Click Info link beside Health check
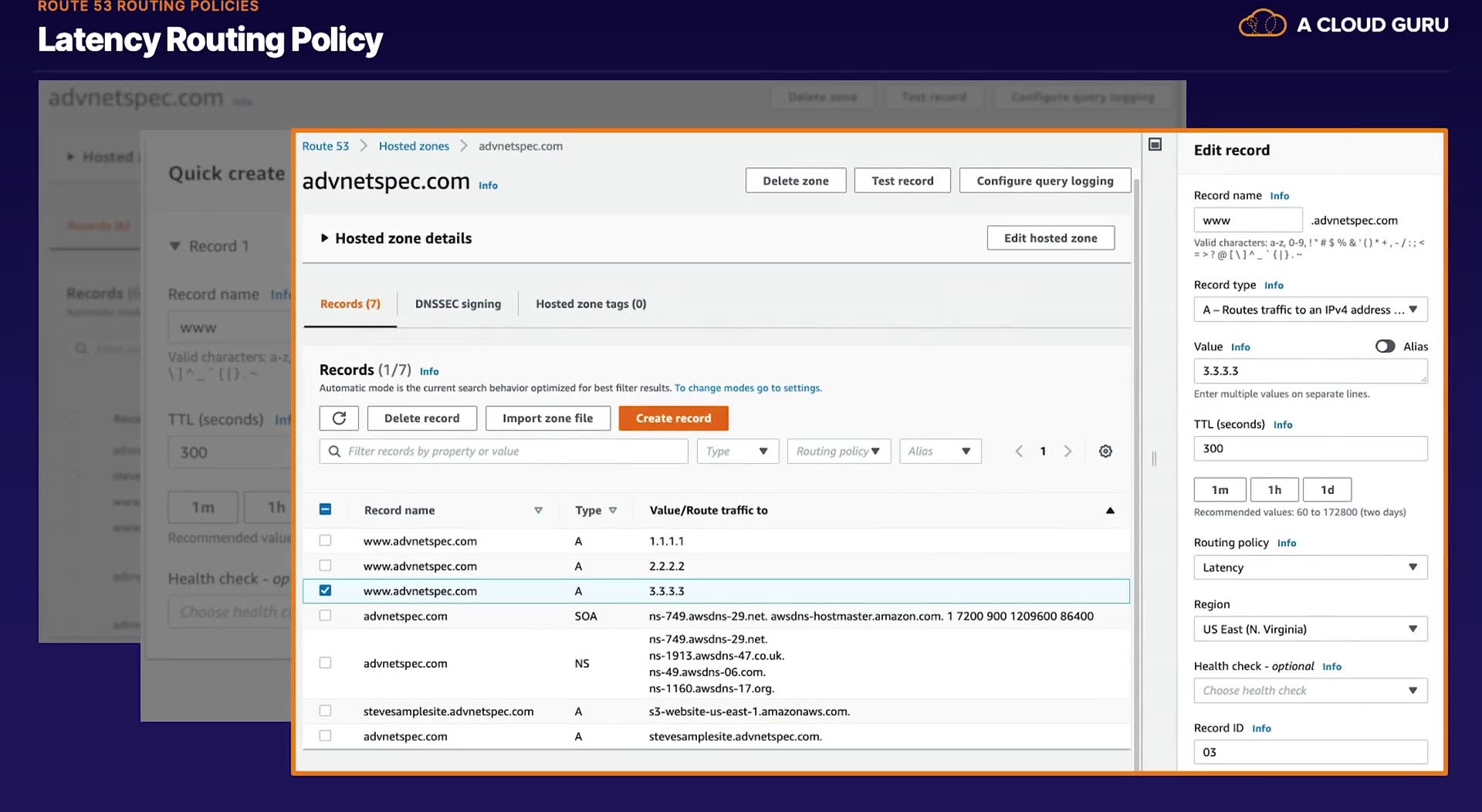1482x812 pixels. 1331,667
